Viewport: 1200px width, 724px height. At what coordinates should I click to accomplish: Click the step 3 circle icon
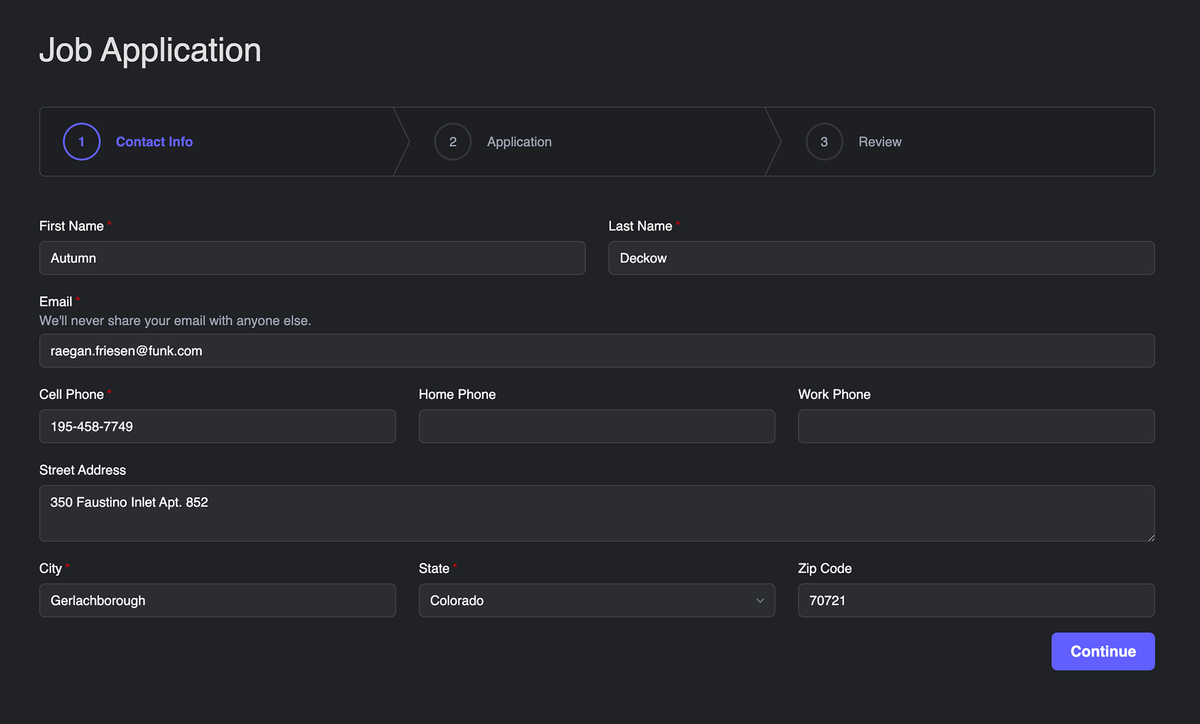[824, 142]
